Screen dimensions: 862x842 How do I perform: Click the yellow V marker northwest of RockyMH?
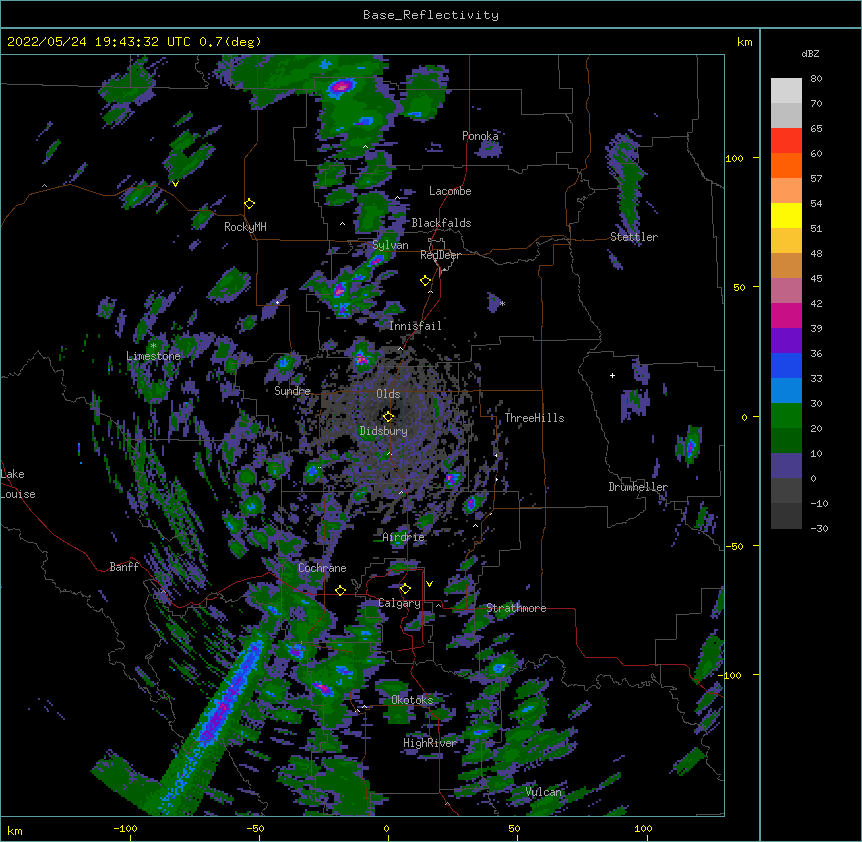pyautogui.click(x=175, y=184)
